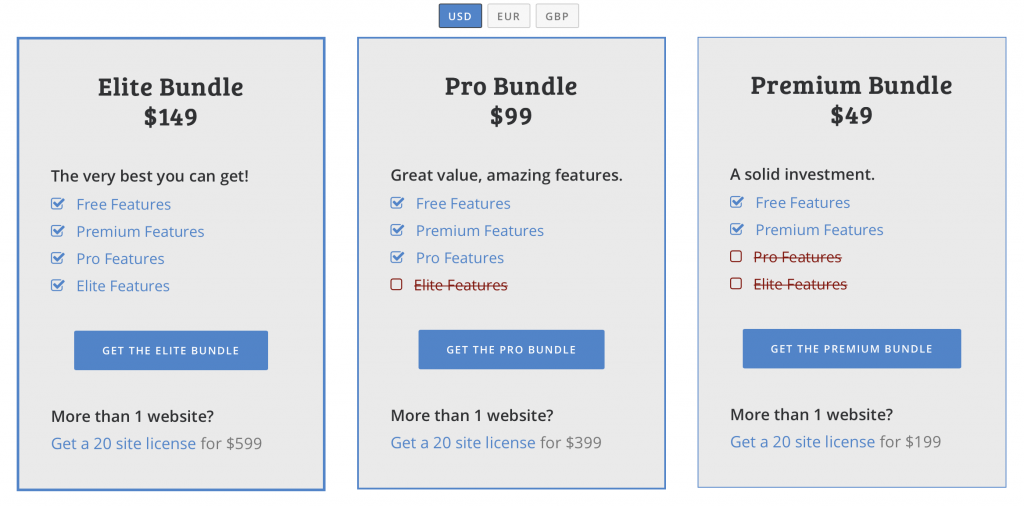Viewport: 1024px width, 507px height.
Task: Toggle unchecked Elite Features box in Premium Bundle
Action: click(736, 284)
